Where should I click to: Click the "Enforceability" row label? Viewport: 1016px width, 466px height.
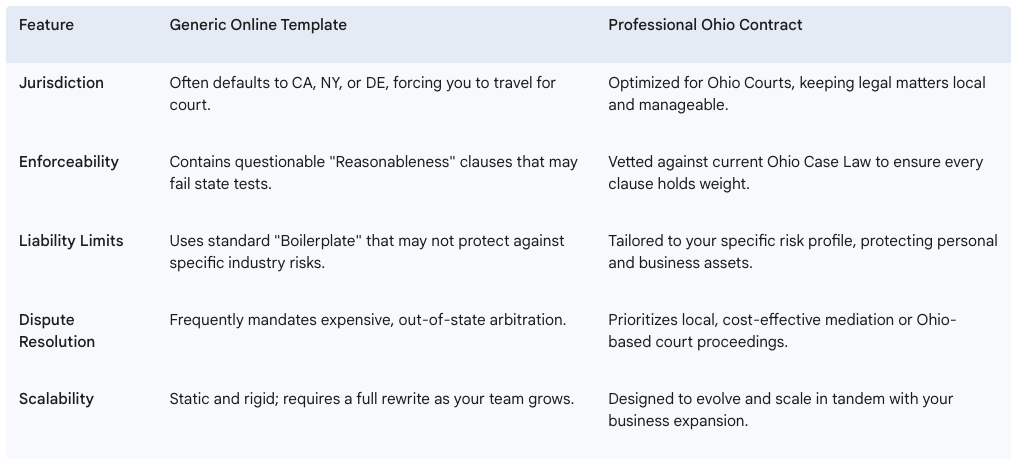[68, 162]
